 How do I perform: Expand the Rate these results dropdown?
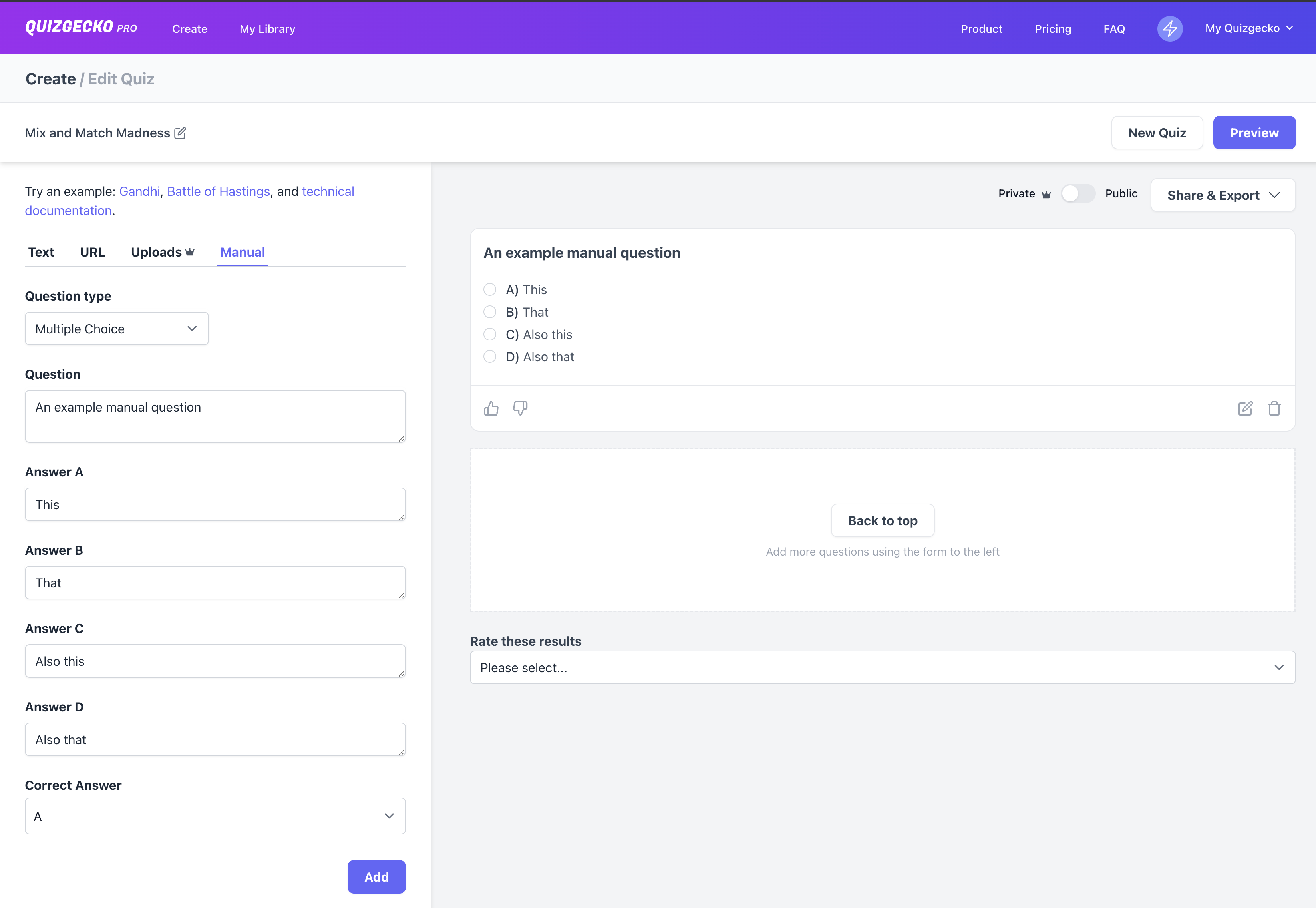click(x=882, y=667)
